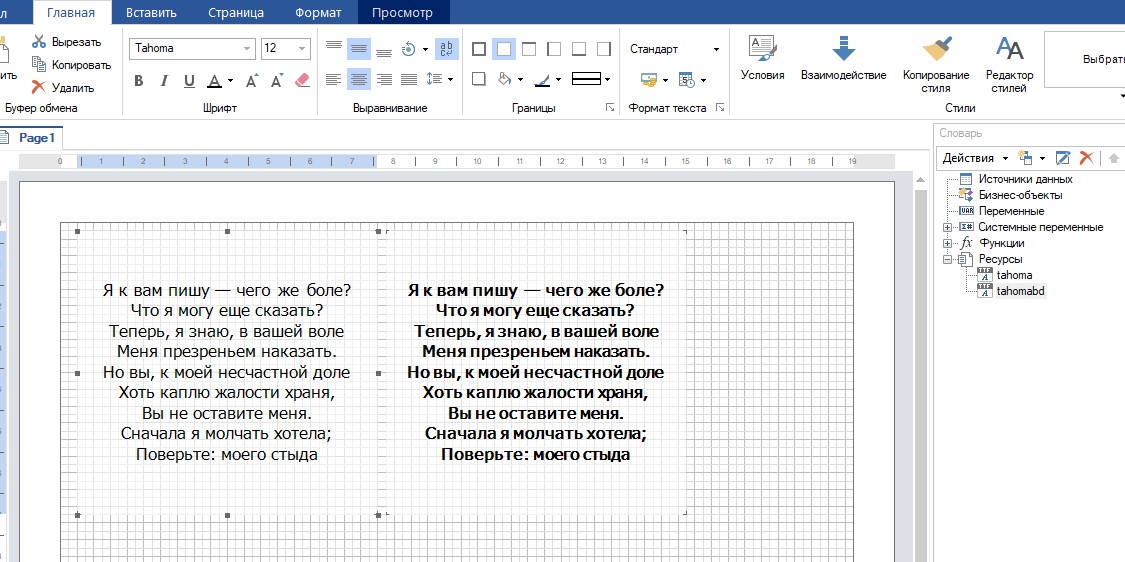Toggle bold formatting (B)
The height and width of the screenshot is (562, 1125).
138,80
